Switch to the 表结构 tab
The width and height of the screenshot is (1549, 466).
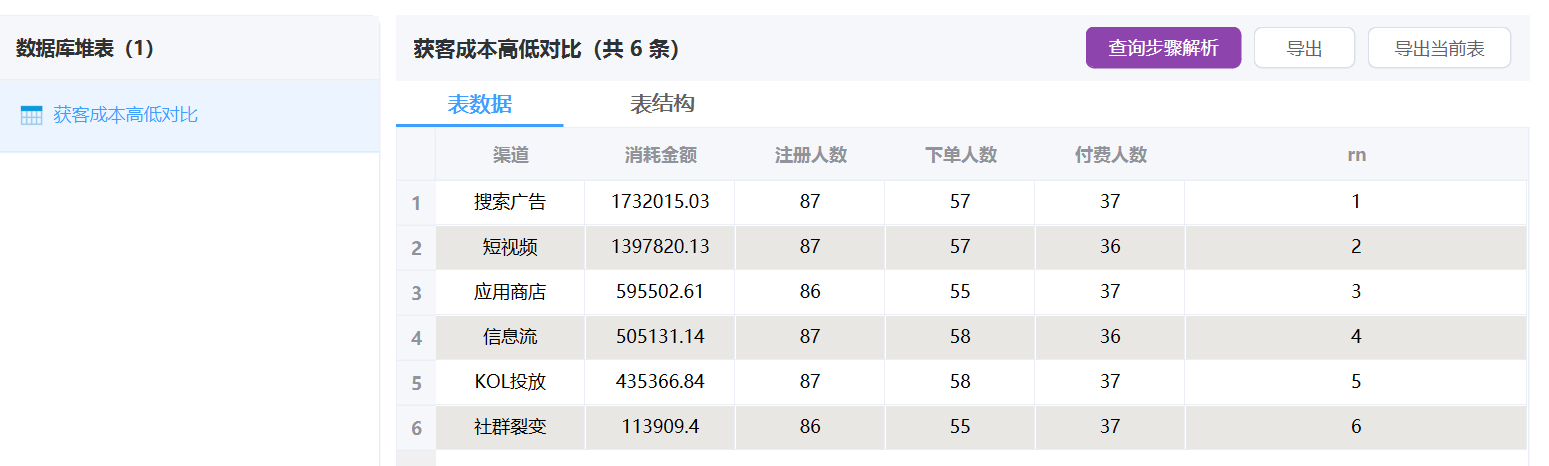click(662, 104)
